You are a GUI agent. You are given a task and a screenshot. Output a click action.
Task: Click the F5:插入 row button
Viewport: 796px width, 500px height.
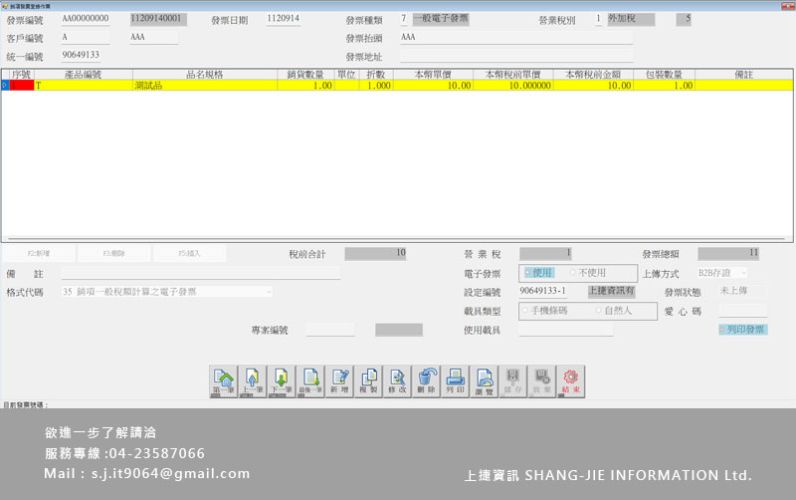(189, 253)
